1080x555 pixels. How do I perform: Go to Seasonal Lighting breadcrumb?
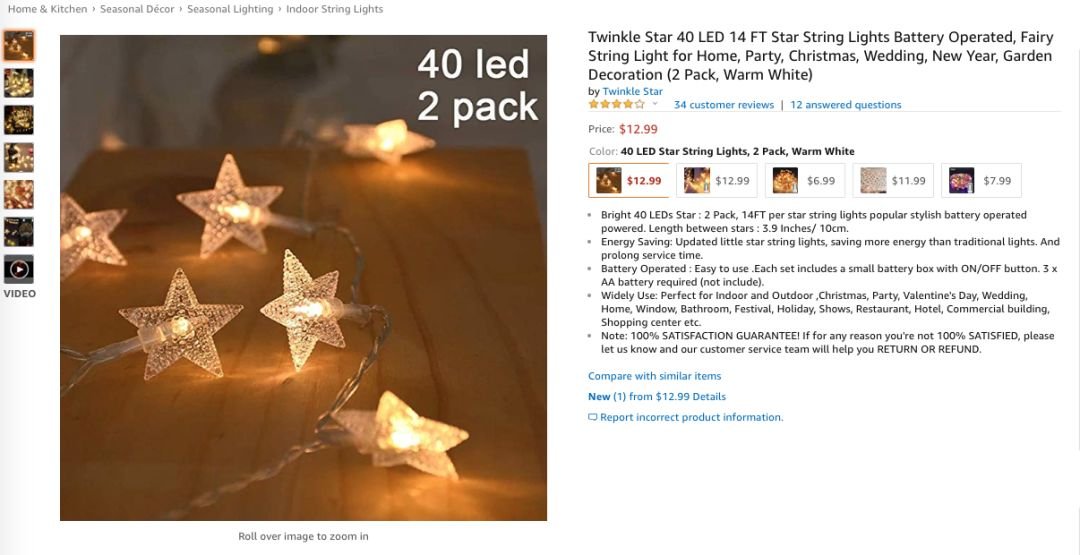(230, 9)
